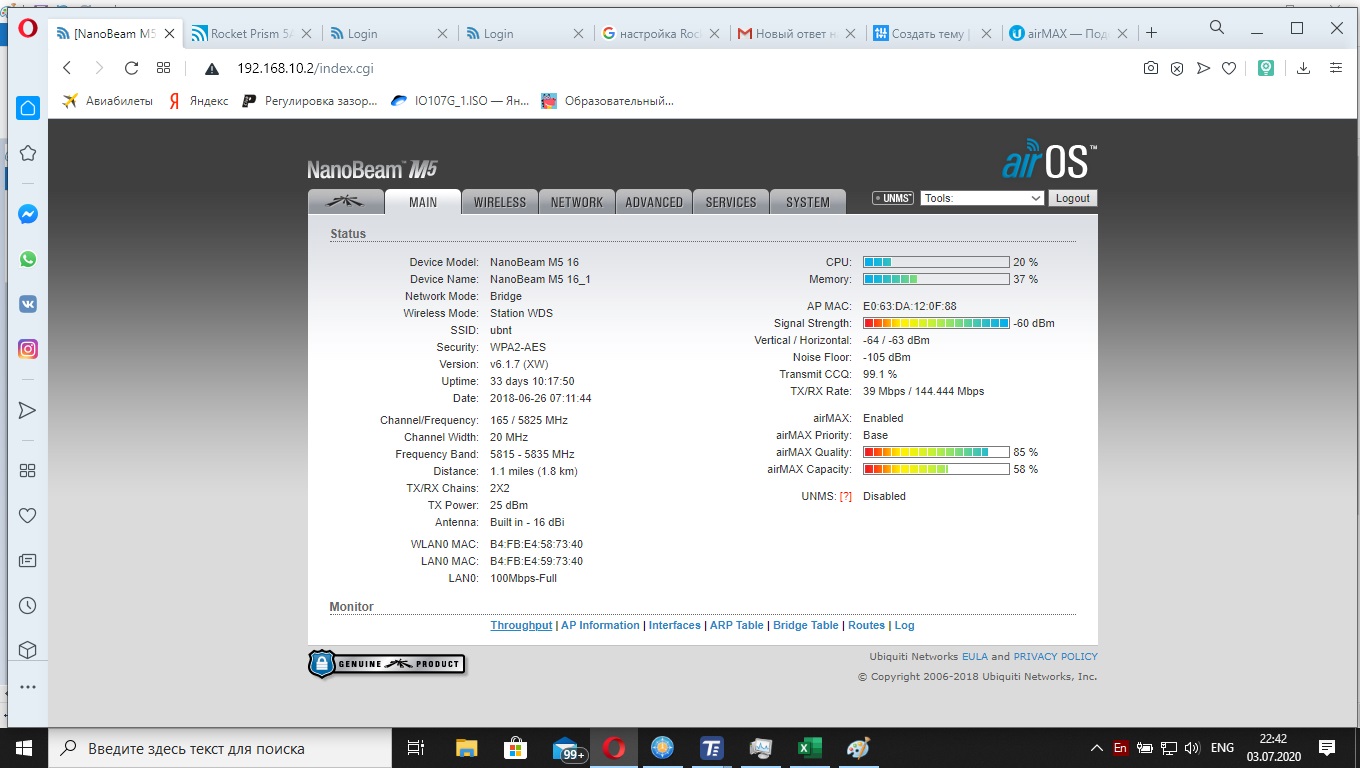This screenshot has height=768, width=1360.
Task: Open Speed Dial grid next to reload
Action: click(164, 68)
